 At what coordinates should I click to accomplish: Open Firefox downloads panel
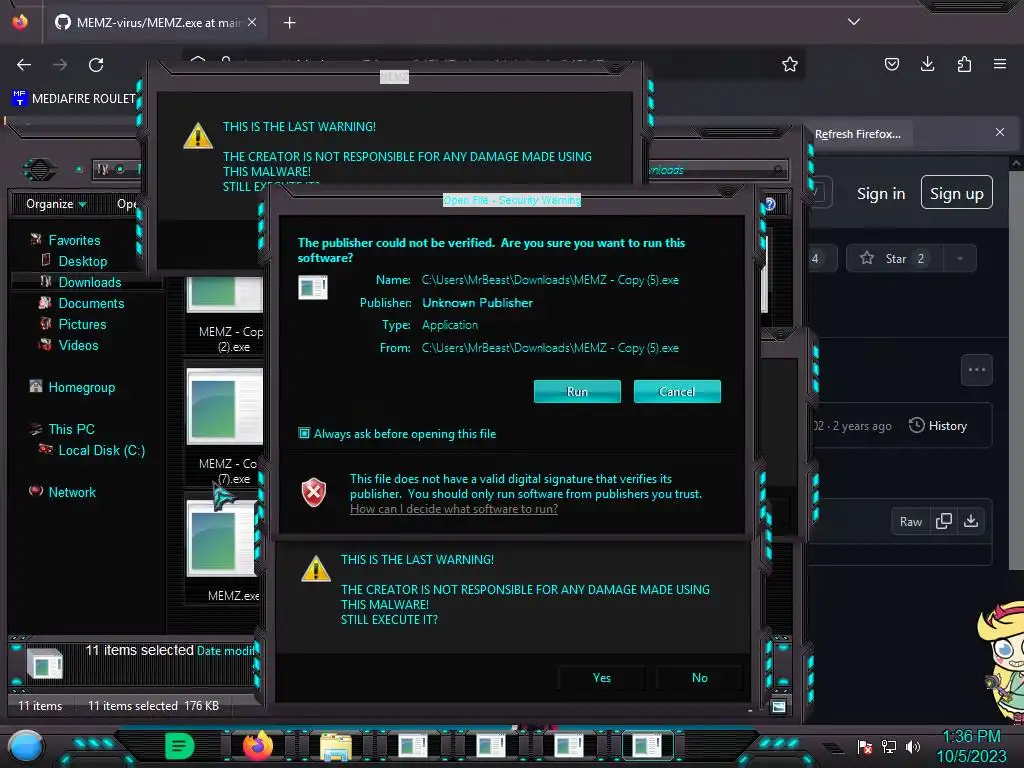[927, 64]
